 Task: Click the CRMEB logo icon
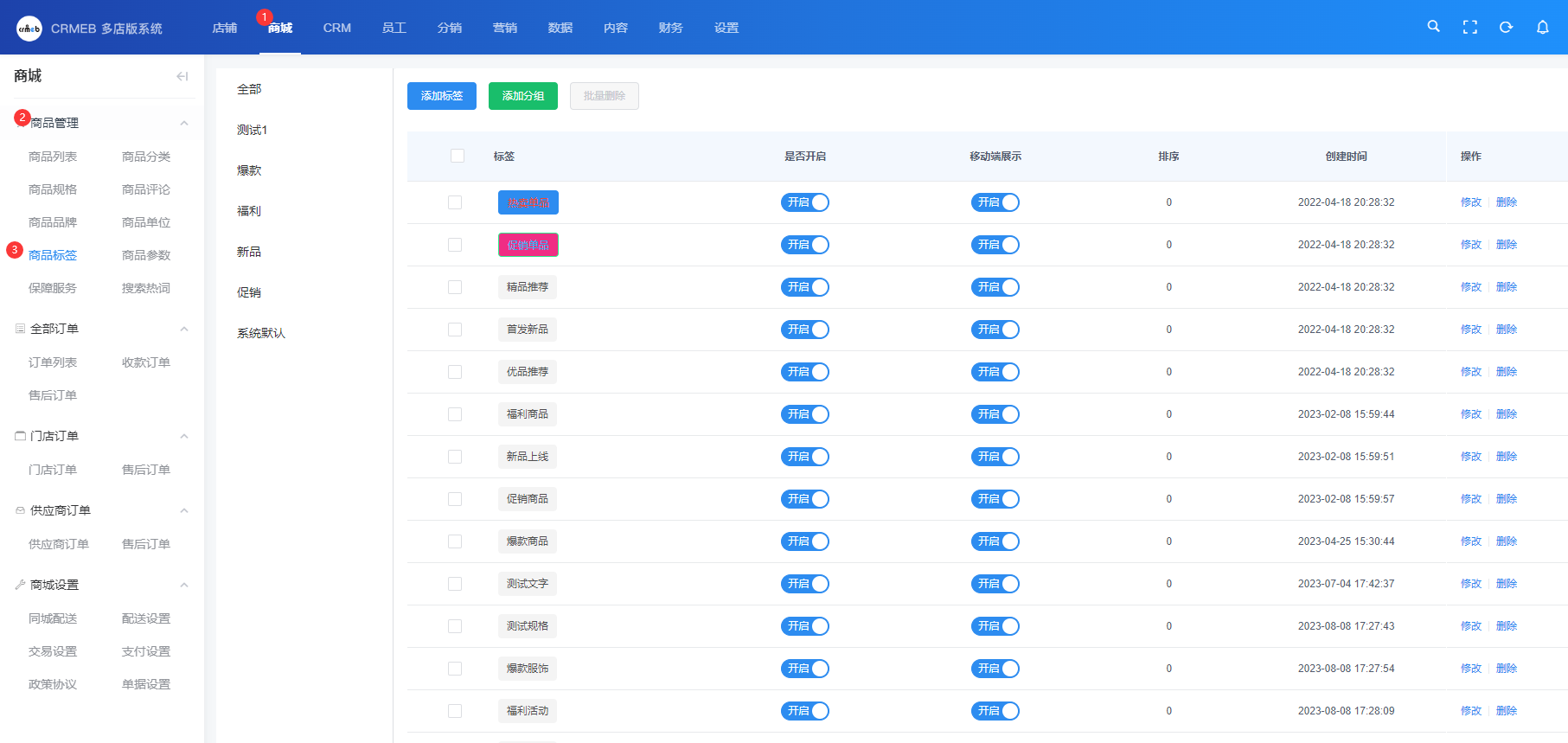click(x=29, y=29)
